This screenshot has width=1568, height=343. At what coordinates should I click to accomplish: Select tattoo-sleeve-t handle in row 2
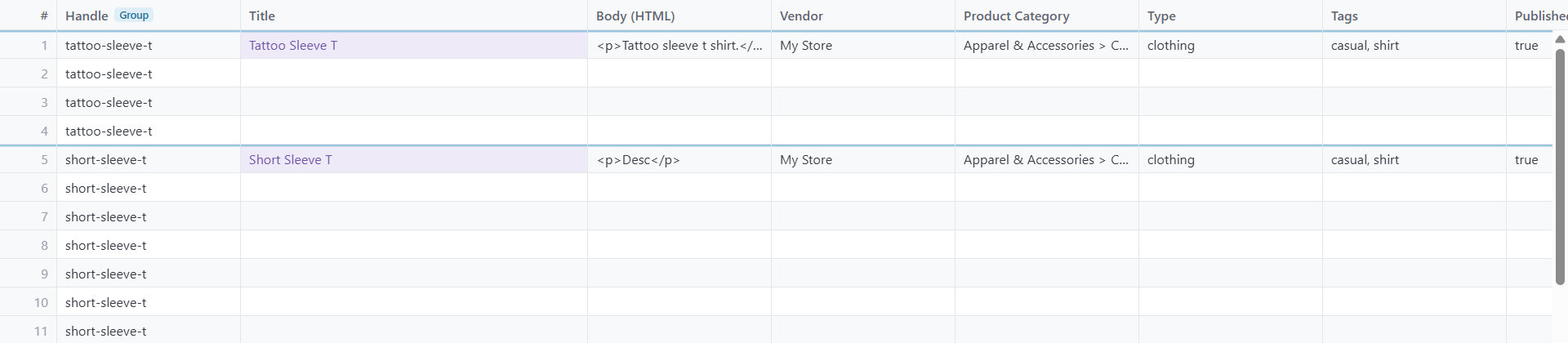(149, 74)
